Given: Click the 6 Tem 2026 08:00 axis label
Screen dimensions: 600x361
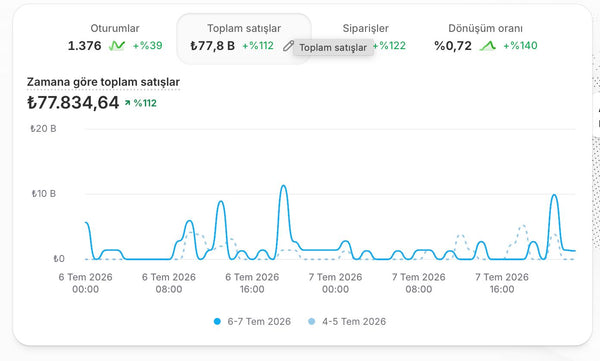Looking at the screenshot, I should (x=169, y=283).
